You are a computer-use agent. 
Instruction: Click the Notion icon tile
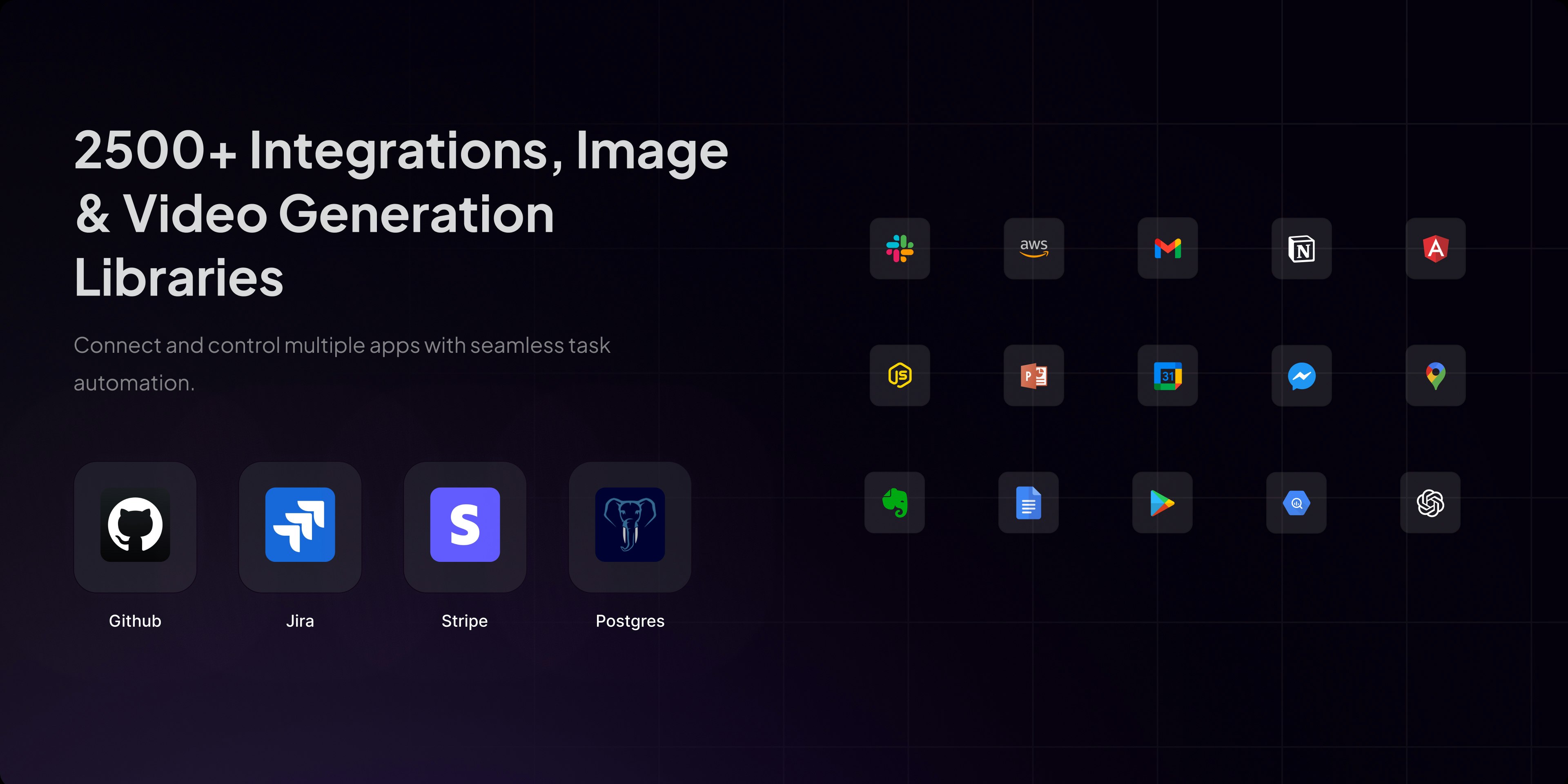1301,248
